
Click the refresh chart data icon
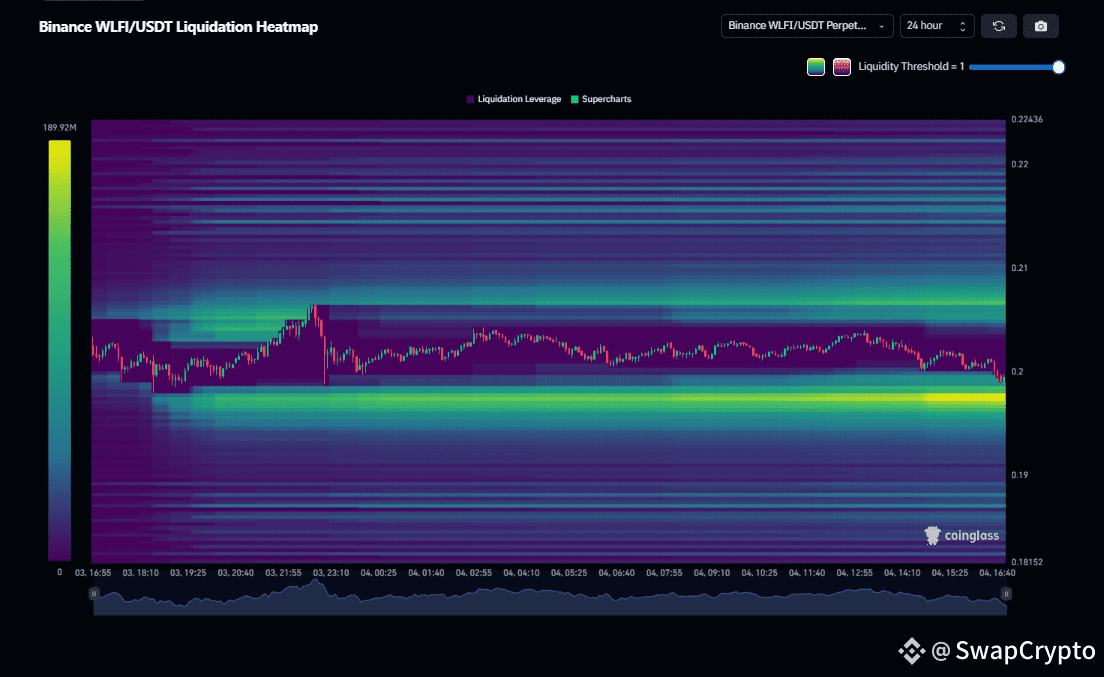pos(998,26)
